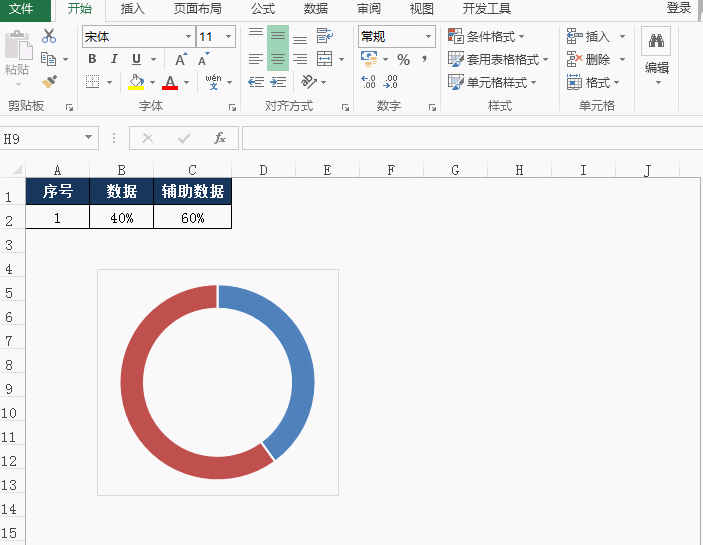Select cell B2 containing 40%

pyautogui.click(x=122, y=217)
